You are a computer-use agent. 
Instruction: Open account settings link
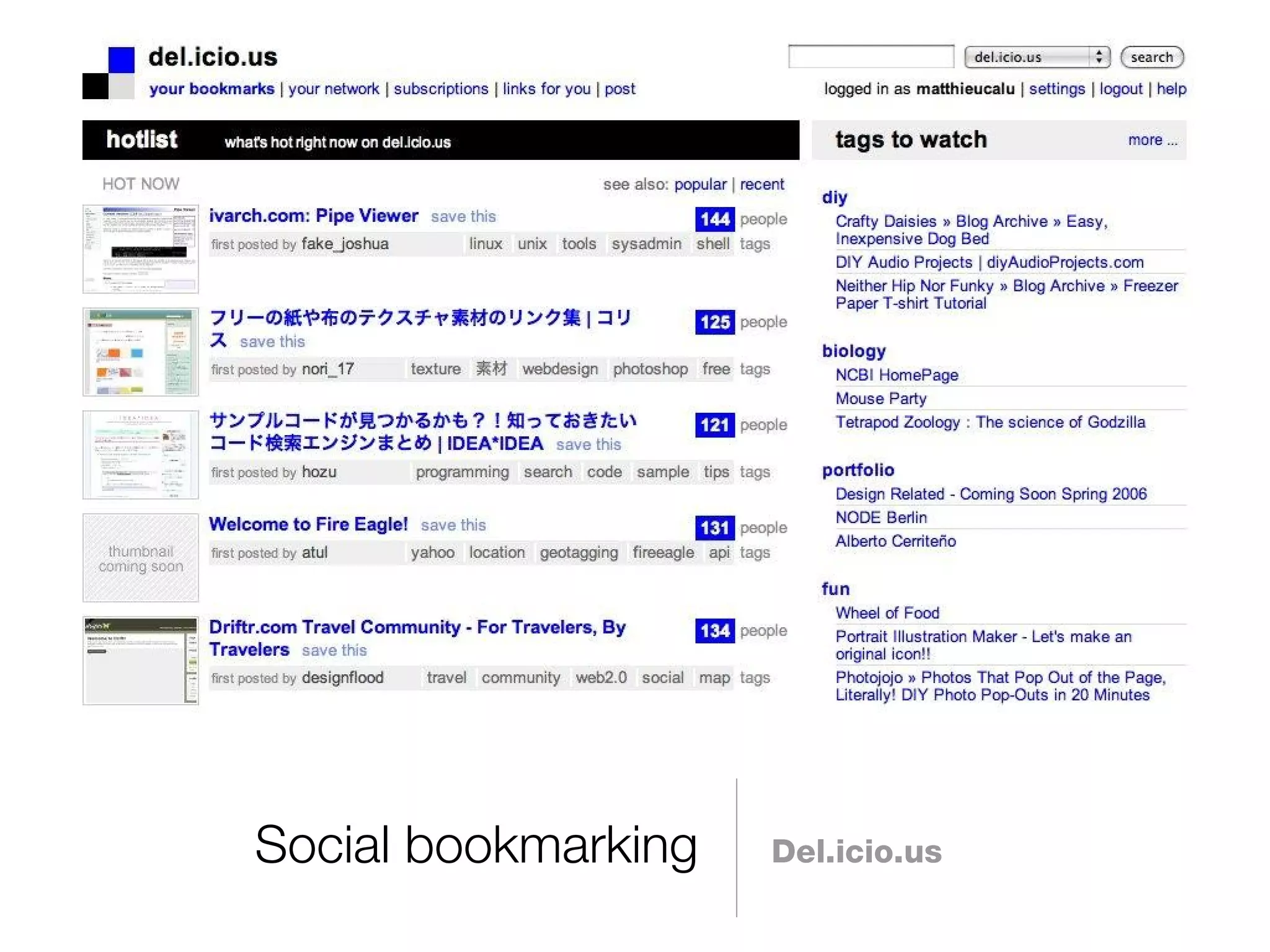1057,89
